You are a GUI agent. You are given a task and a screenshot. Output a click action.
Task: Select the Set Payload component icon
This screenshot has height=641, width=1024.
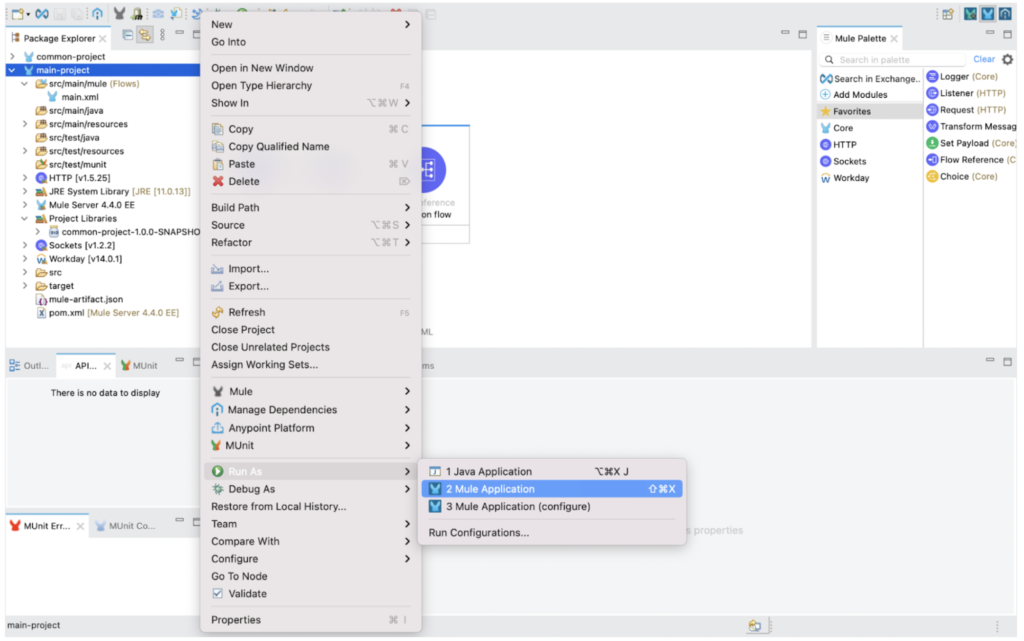click(932, 143)
